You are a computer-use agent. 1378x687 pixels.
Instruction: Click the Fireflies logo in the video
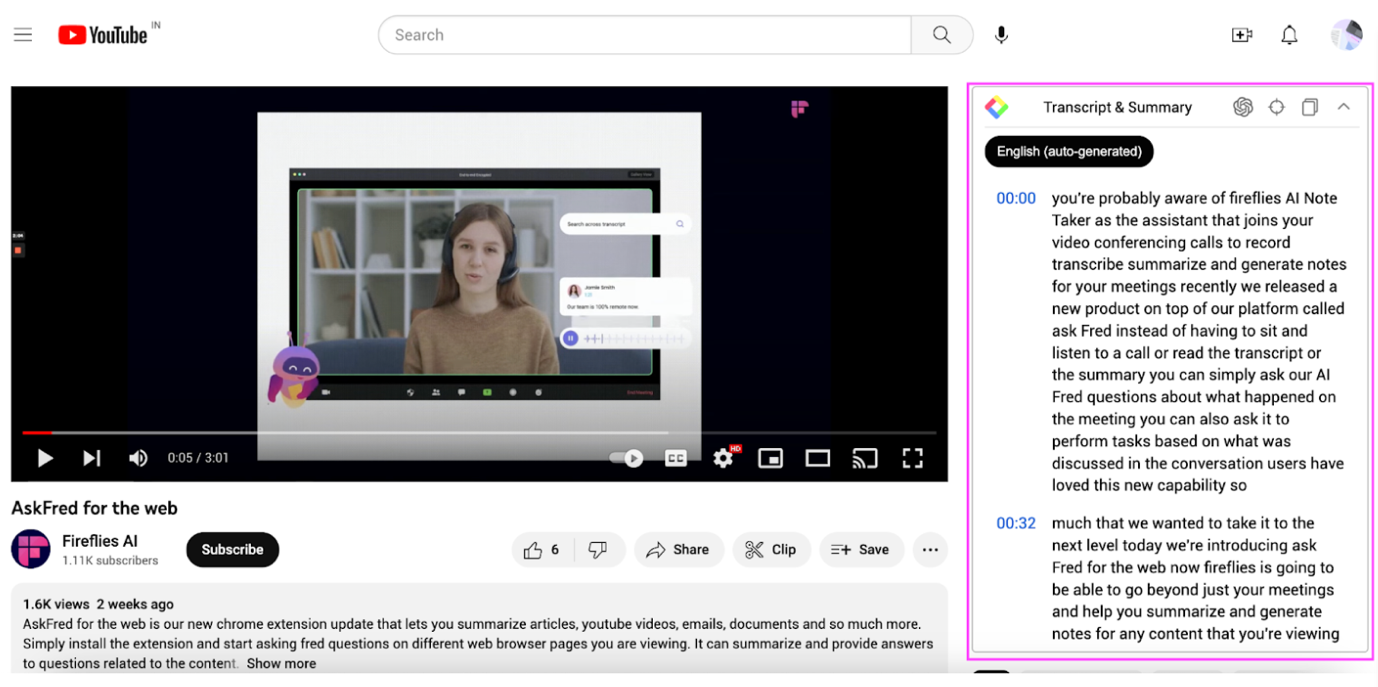point(799,109)
